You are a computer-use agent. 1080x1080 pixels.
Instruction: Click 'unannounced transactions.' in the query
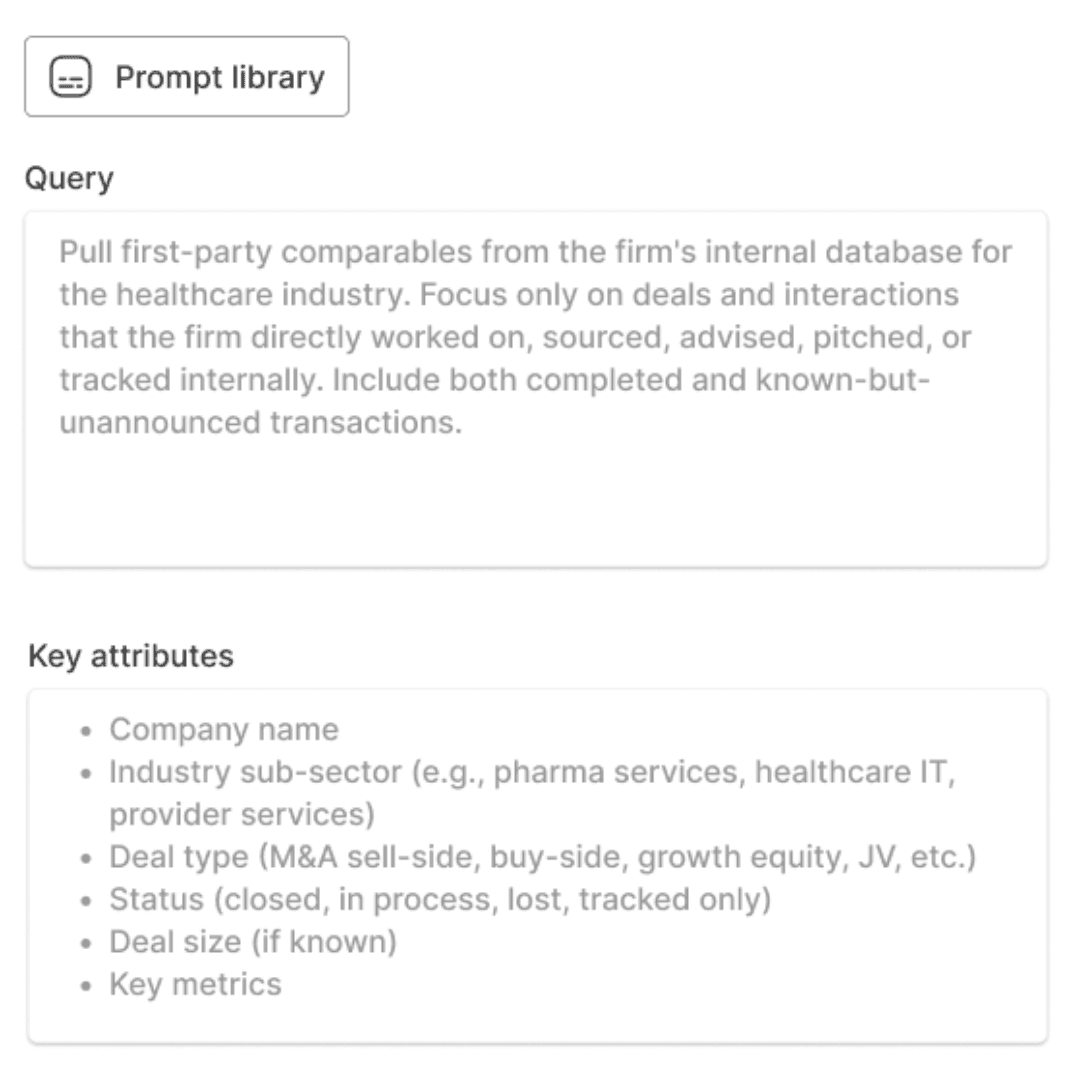pos(260,422)
